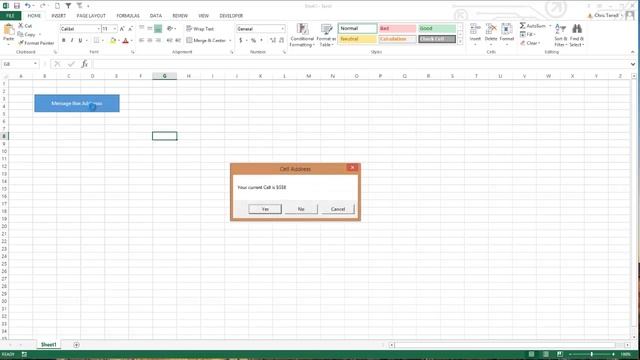Open the General number format dropdown
This screenshot has width=640, height=360.
click(282, 29)
